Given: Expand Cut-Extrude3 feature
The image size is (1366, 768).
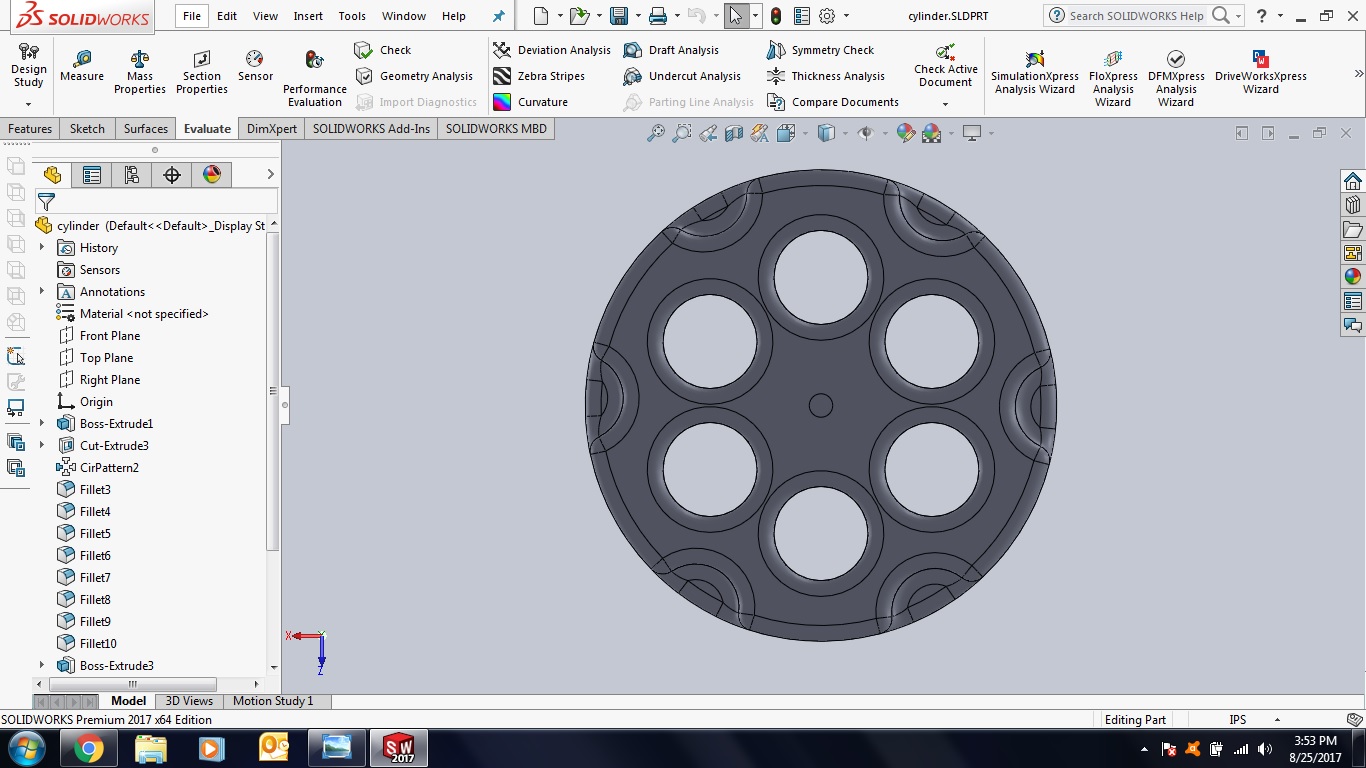Looking at the screenshot, I should coord(42,445).
